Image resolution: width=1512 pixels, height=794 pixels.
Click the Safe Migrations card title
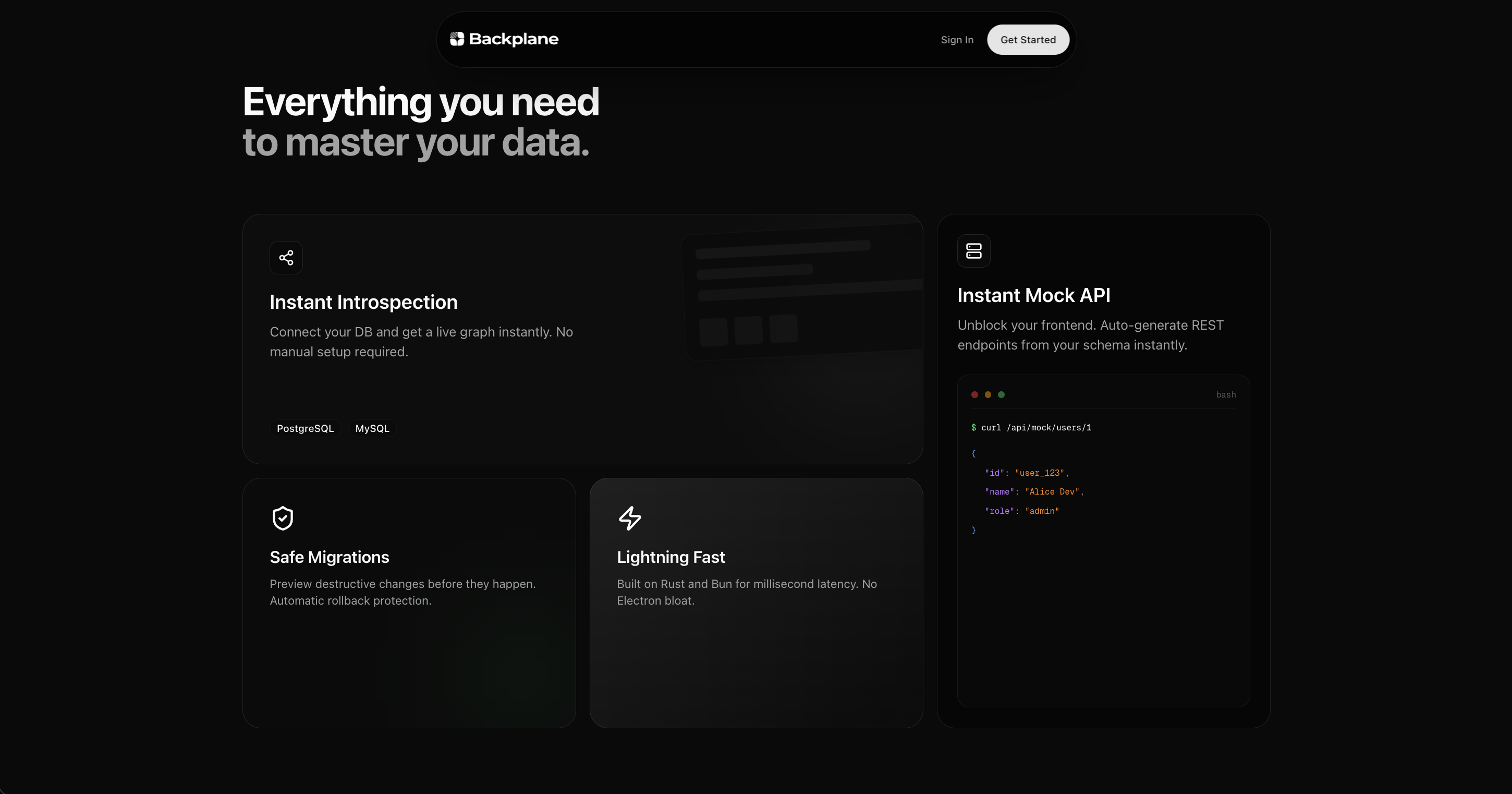pos(330,557)
